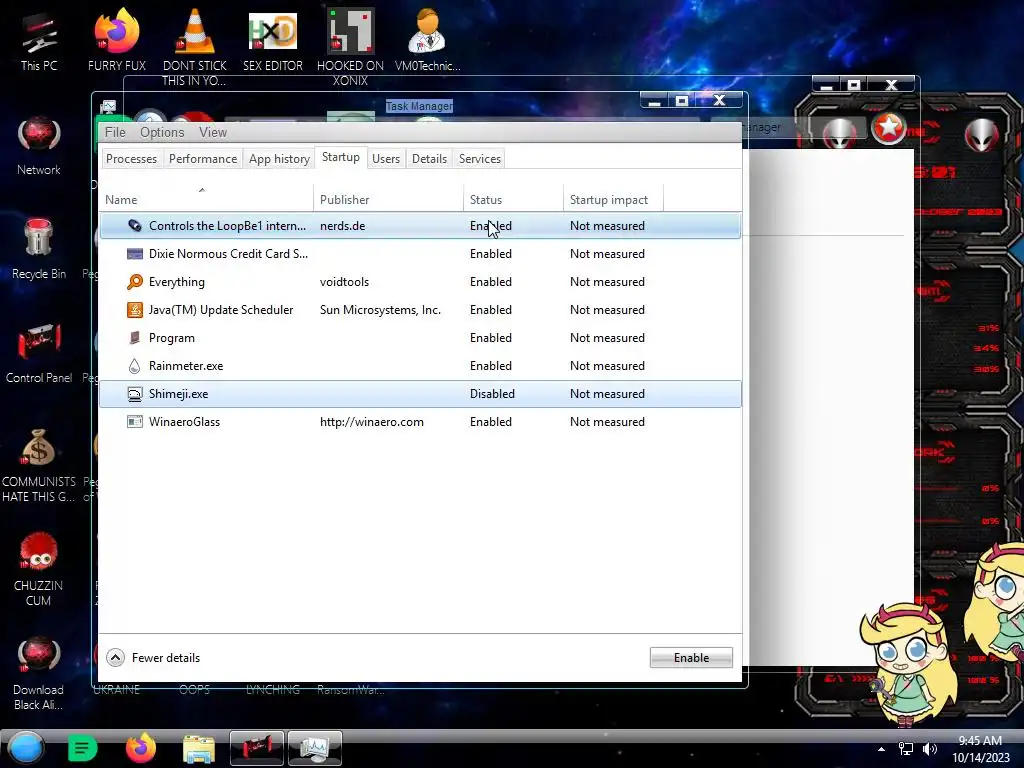Click the Program entry icon

click(135, 338)
